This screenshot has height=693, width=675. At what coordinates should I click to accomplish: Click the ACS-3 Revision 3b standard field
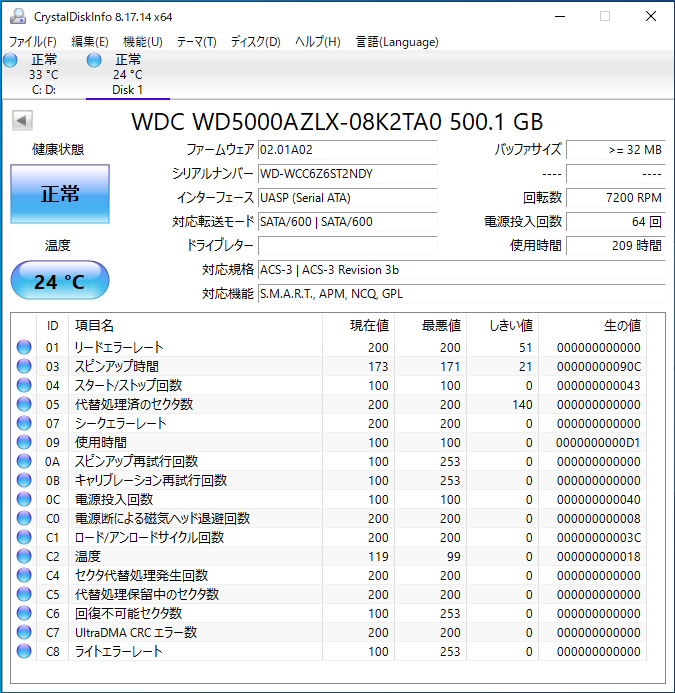461,270
